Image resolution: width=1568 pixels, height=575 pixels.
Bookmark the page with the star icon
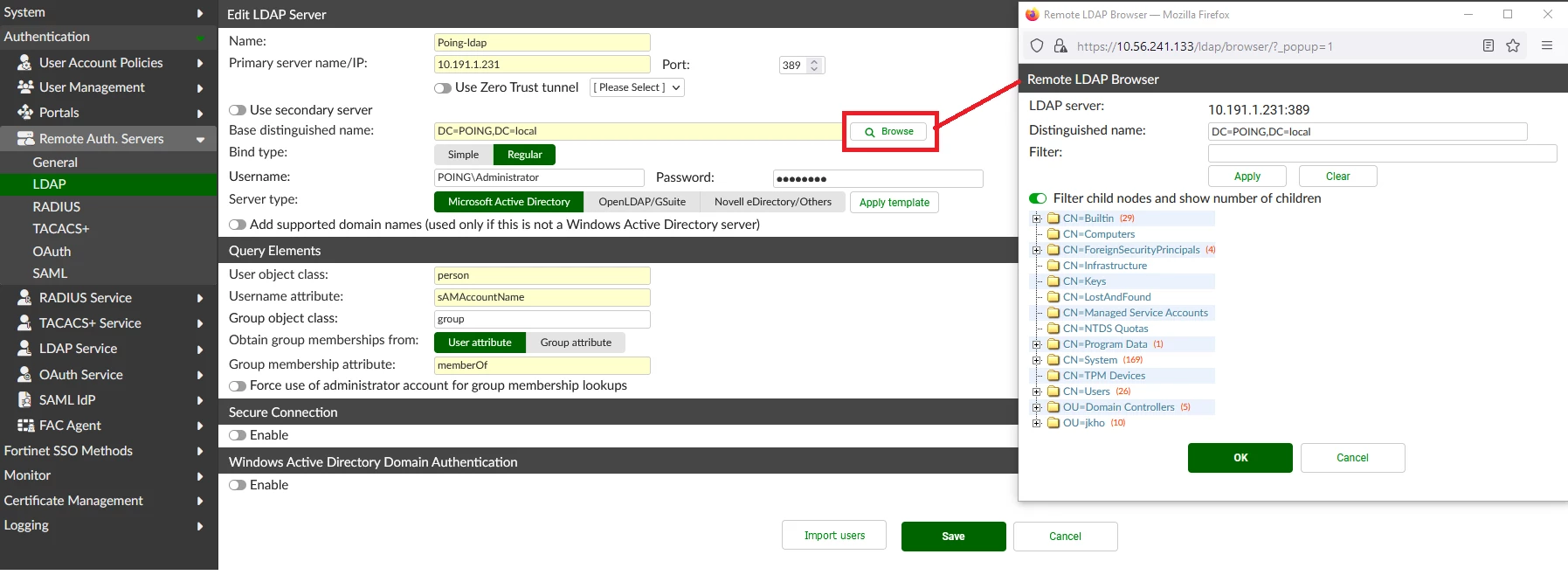[x=1513, y=45]
